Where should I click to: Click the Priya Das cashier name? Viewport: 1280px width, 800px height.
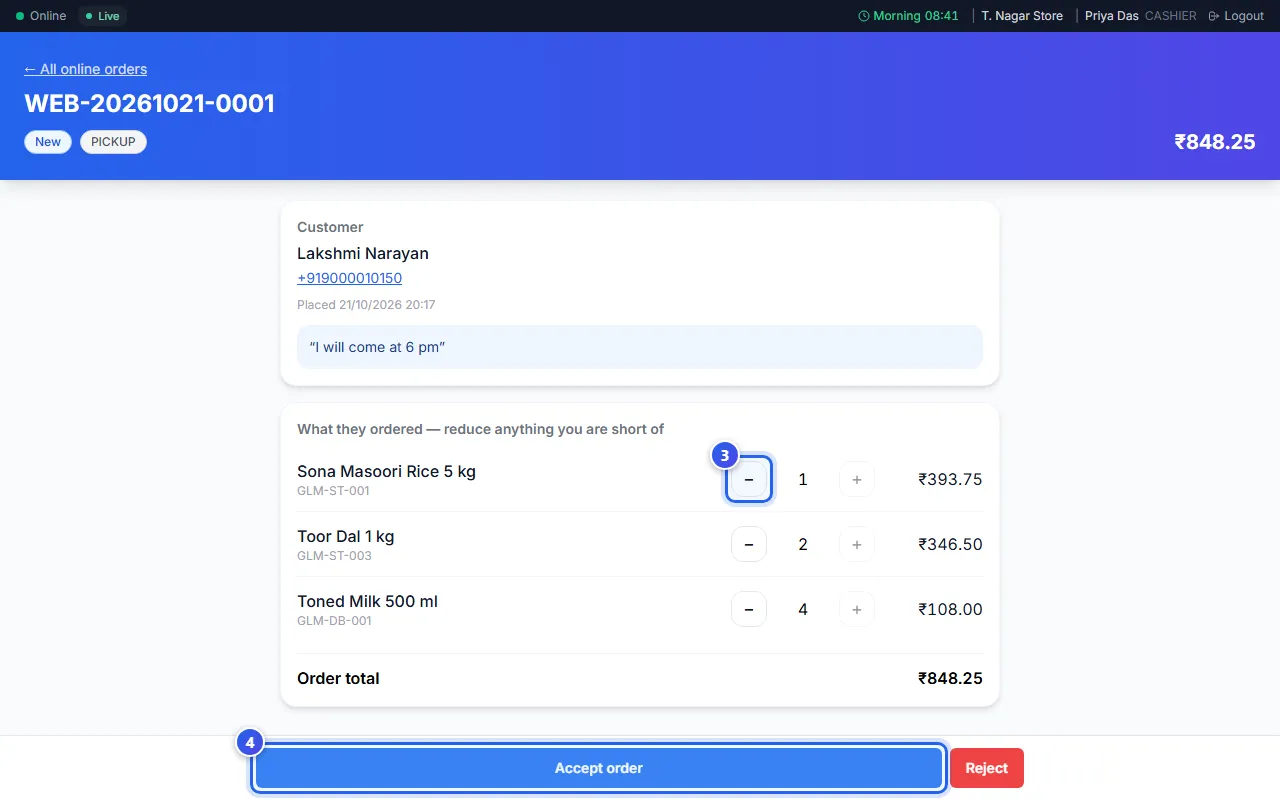[1112, 16]
